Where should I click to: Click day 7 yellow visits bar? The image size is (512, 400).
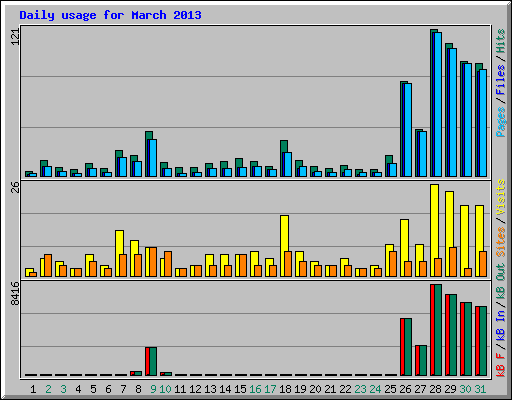(119, 253)
